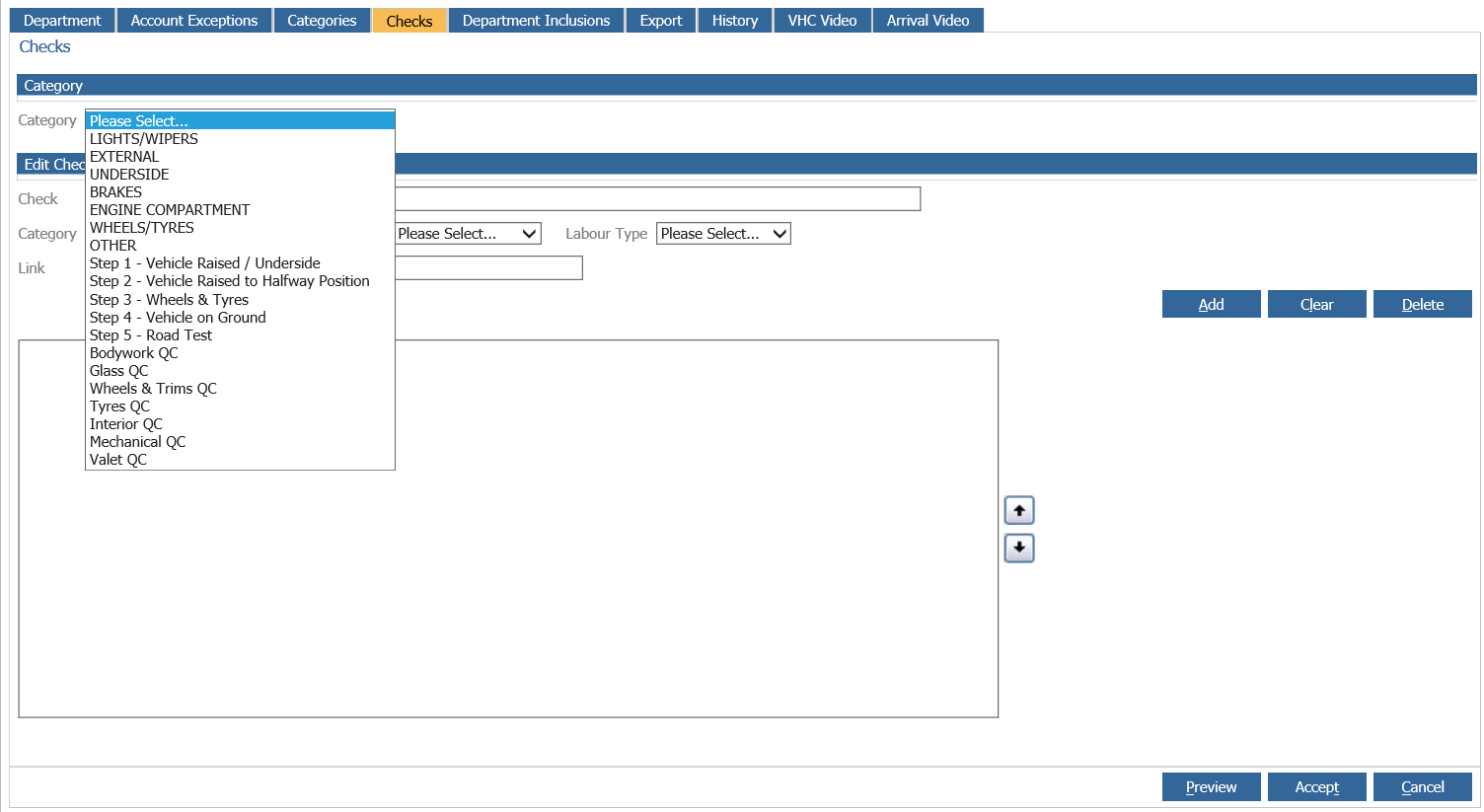Choose Step 1 - Vehicle Raised / Underside
The width and height of the screenshot is (1484, 812).
point(240,262)
